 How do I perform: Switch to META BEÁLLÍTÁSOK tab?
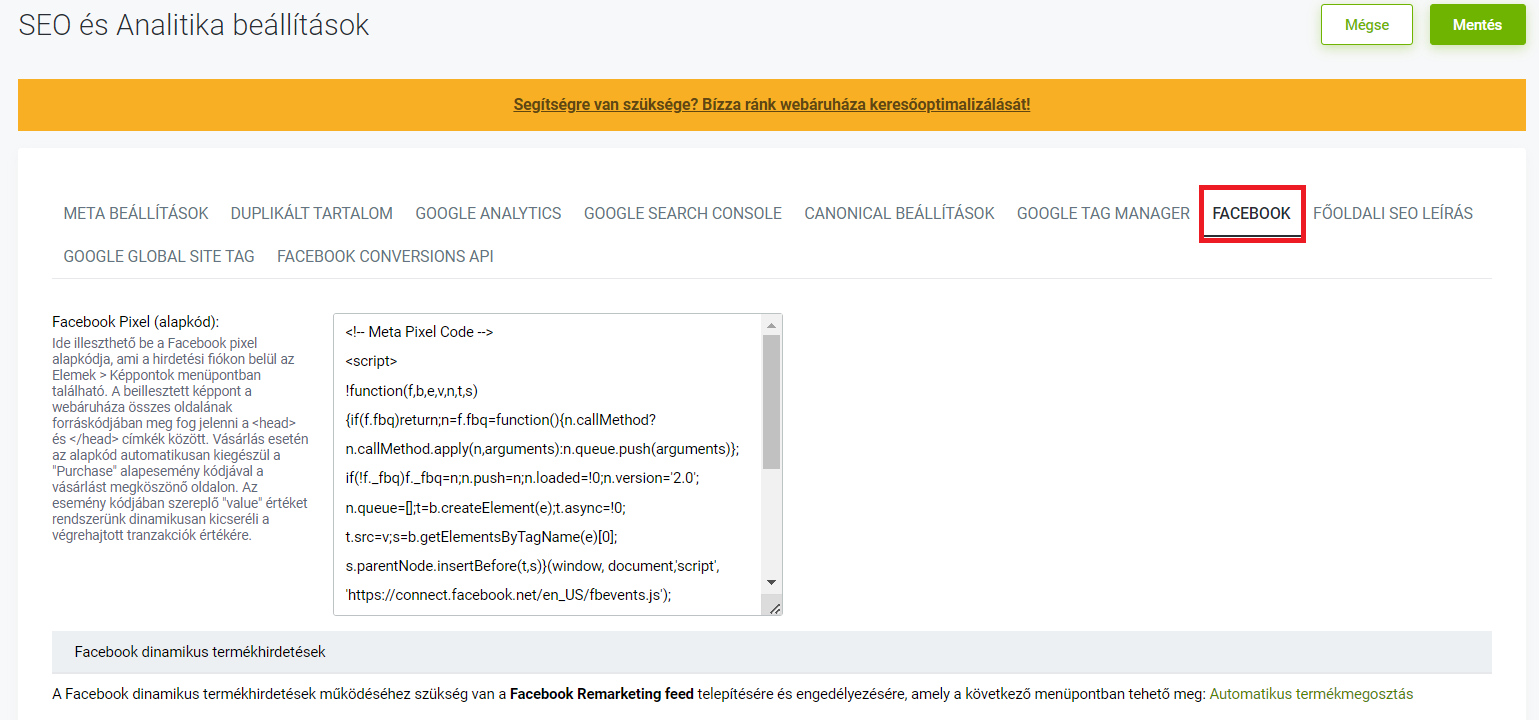pos(136,213)
